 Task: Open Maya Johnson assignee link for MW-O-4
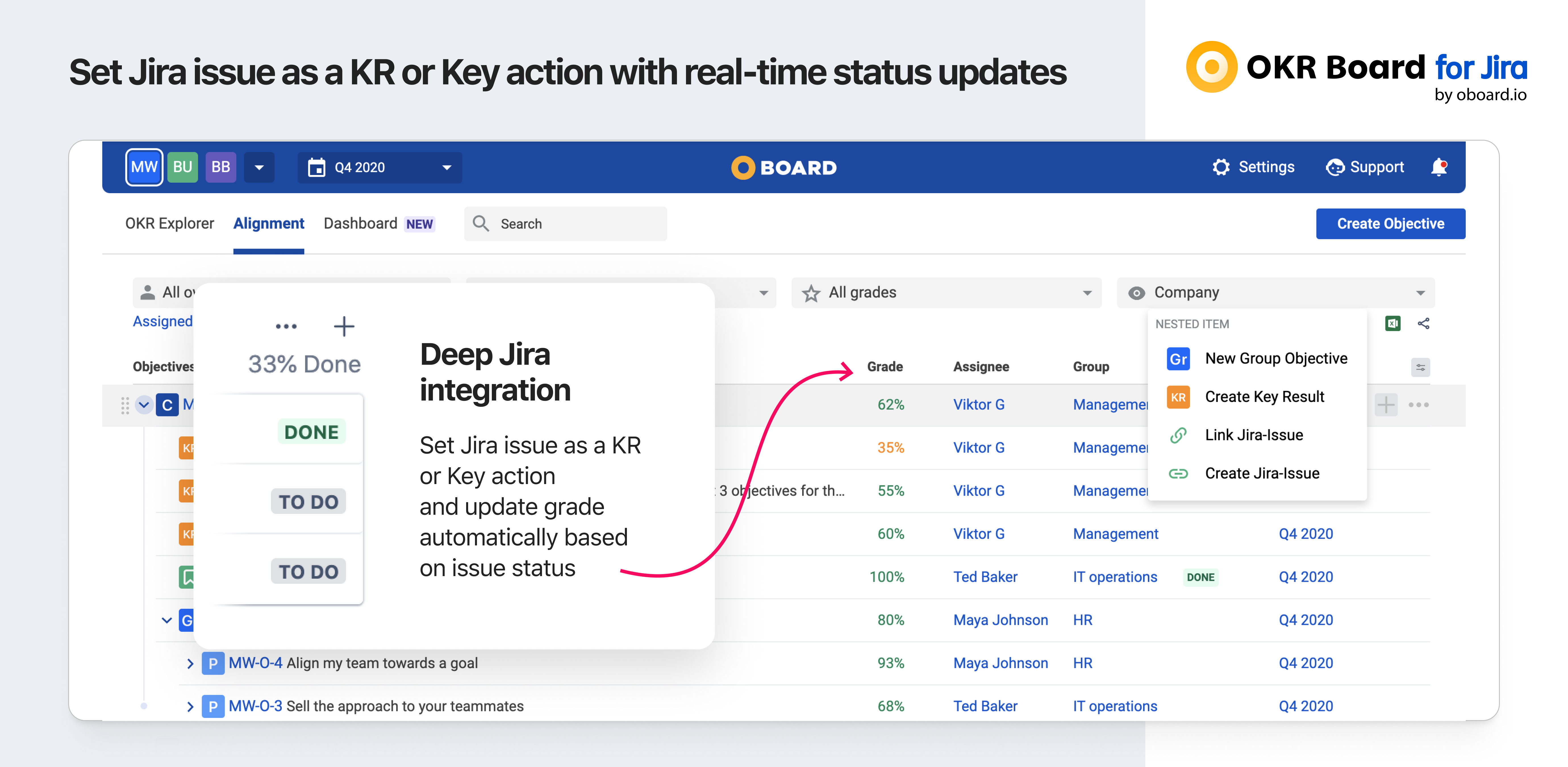pos(1000,663)
